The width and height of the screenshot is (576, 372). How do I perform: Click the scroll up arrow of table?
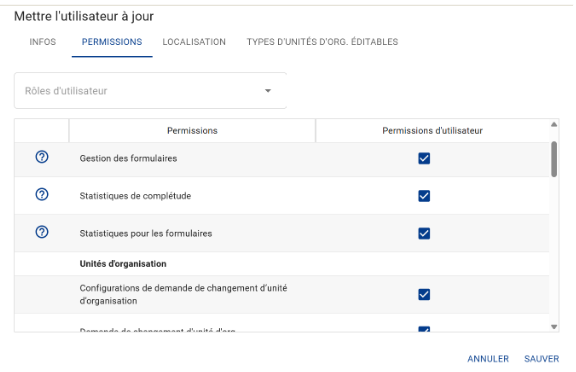point(554,124)
